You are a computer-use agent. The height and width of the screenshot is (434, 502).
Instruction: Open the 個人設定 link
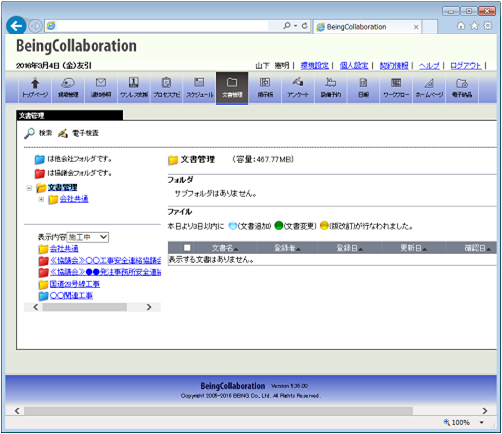pos(354,66)
